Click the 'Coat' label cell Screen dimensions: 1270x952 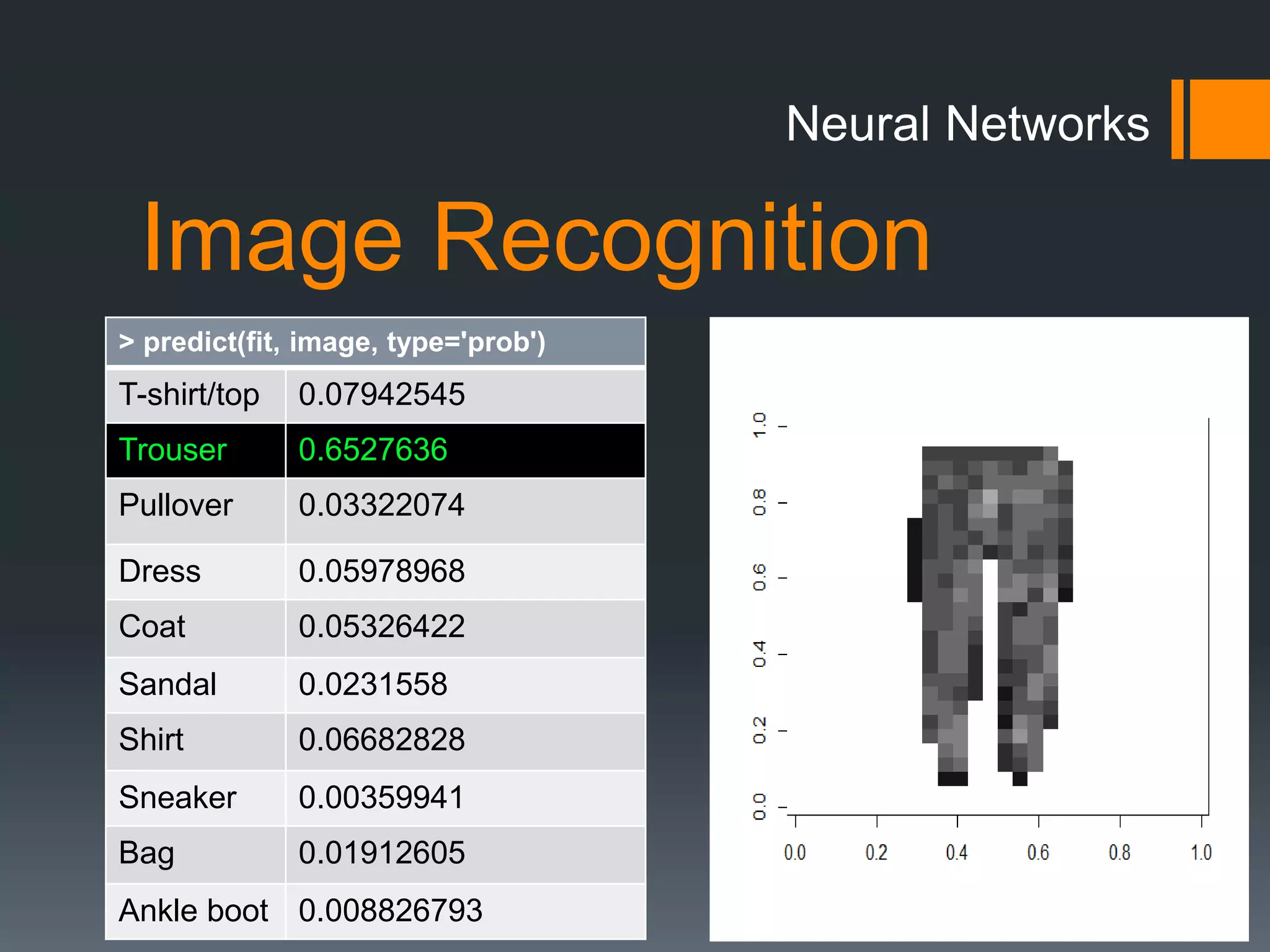click(x=195, y=628)
